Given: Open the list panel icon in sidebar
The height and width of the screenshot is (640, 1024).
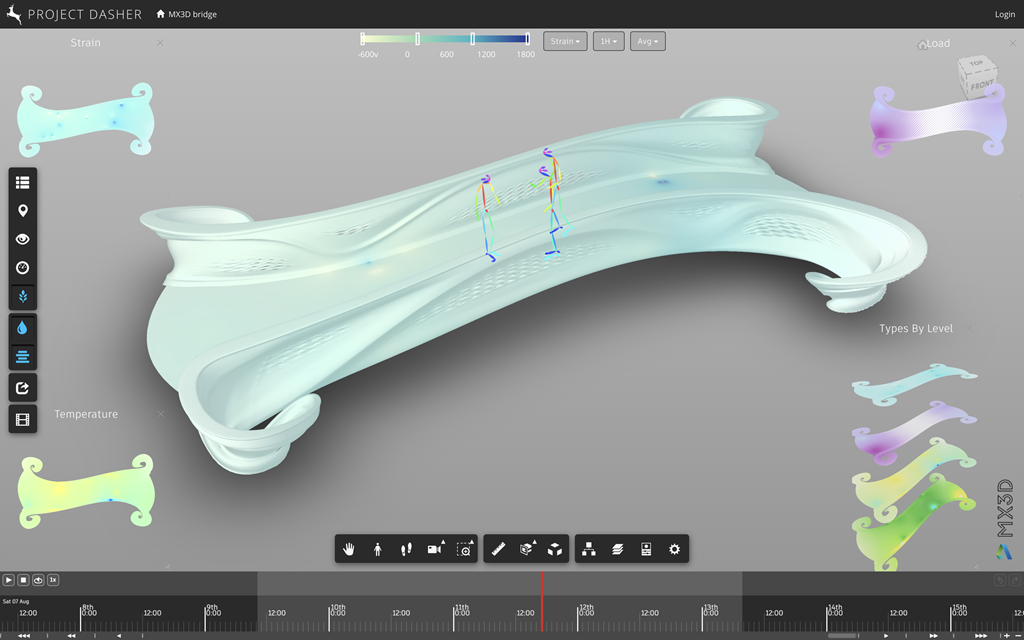Looking at the screenshot, I should pyautogui.click(x=23, y=183).
